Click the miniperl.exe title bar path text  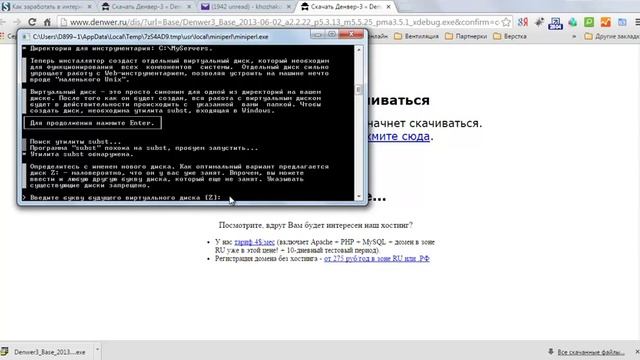tap(150, 37)
